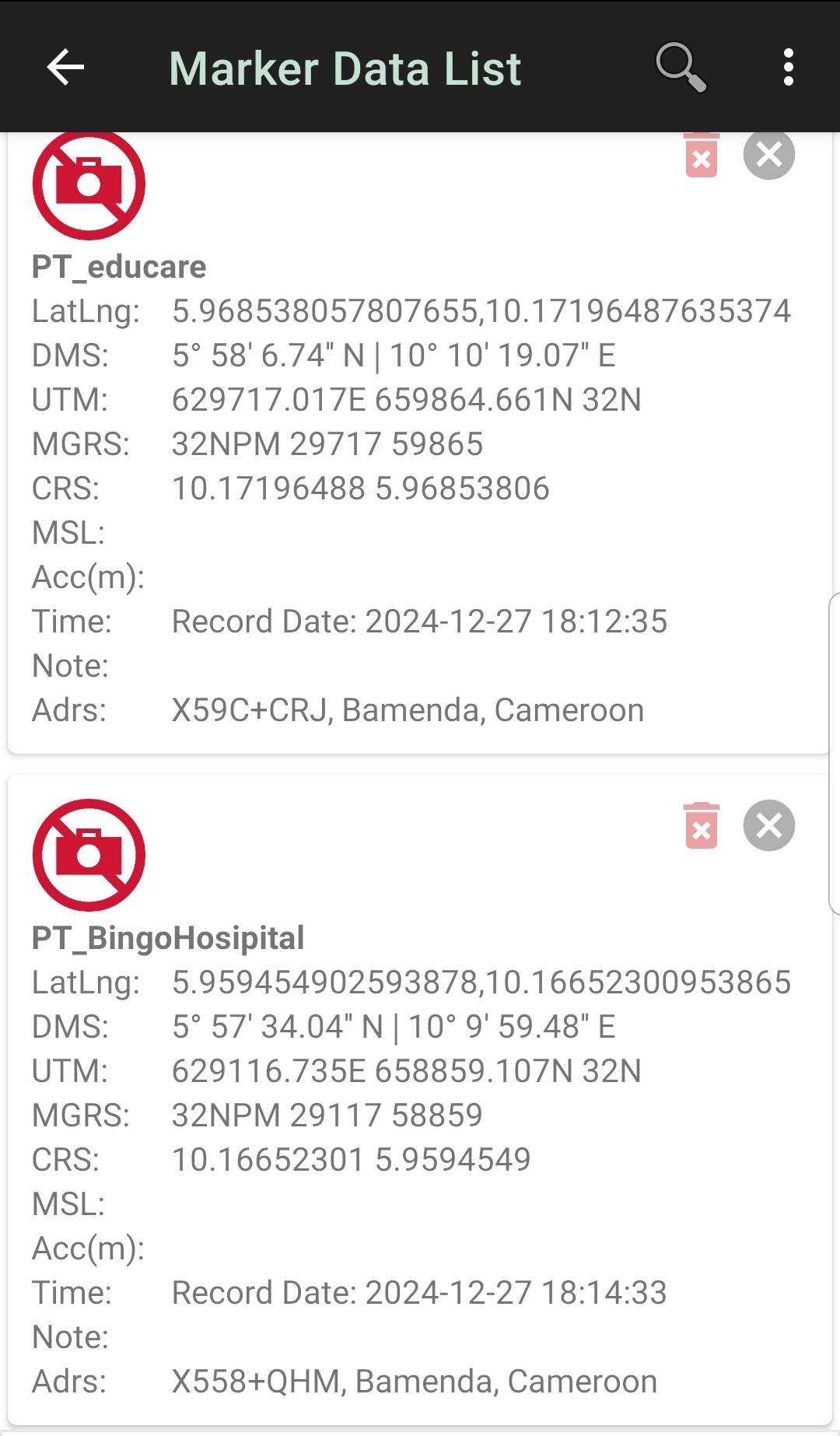The height and width of the screenshot is (1436, 840).
Task: Tap address X558+QHM, Bamenda, Cameroon
Action: click(x=415, y=1382)
